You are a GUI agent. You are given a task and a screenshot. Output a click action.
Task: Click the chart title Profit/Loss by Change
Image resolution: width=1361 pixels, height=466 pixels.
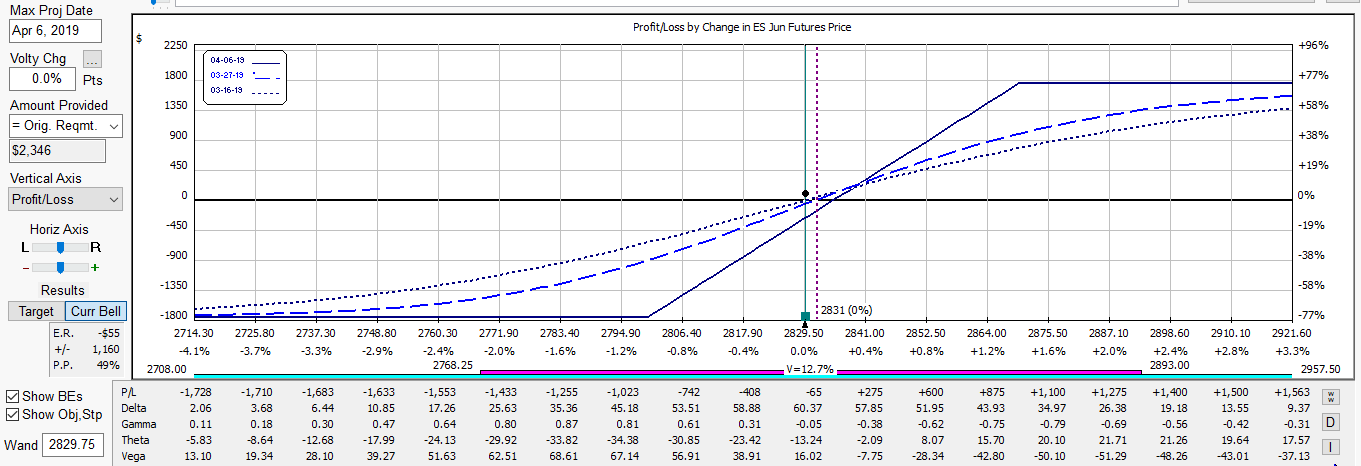tap(742, 27)
